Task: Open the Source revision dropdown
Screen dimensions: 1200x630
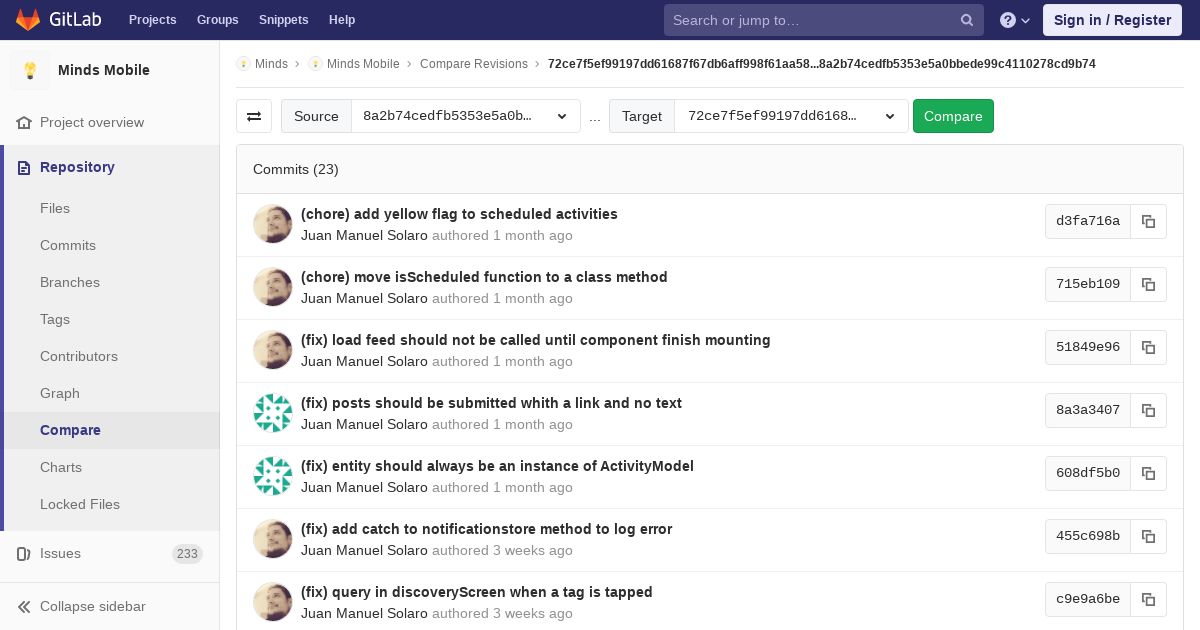Action: (x=466, y=116)
